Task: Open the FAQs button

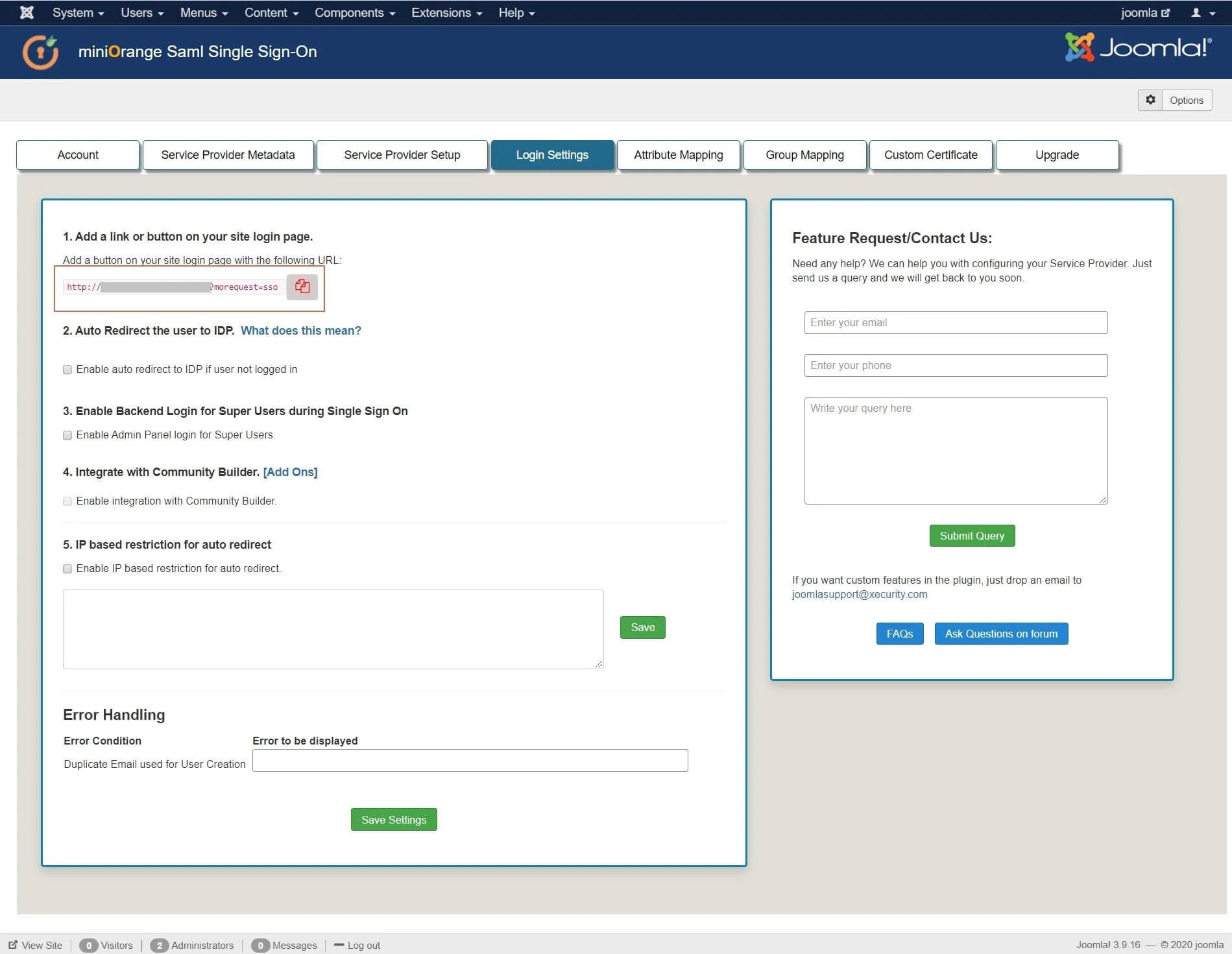Action: click(900, 634)
